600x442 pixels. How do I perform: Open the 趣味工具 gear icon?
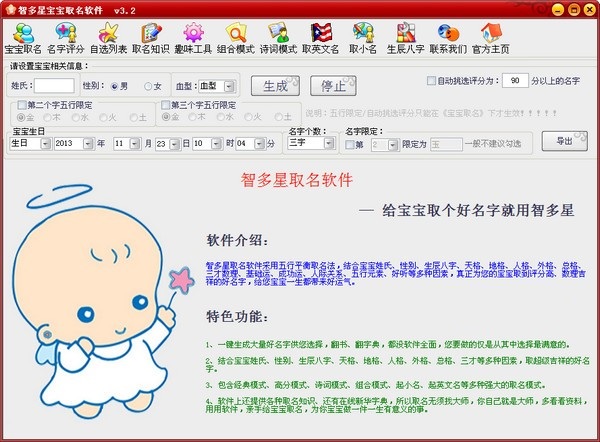[194, 37]
